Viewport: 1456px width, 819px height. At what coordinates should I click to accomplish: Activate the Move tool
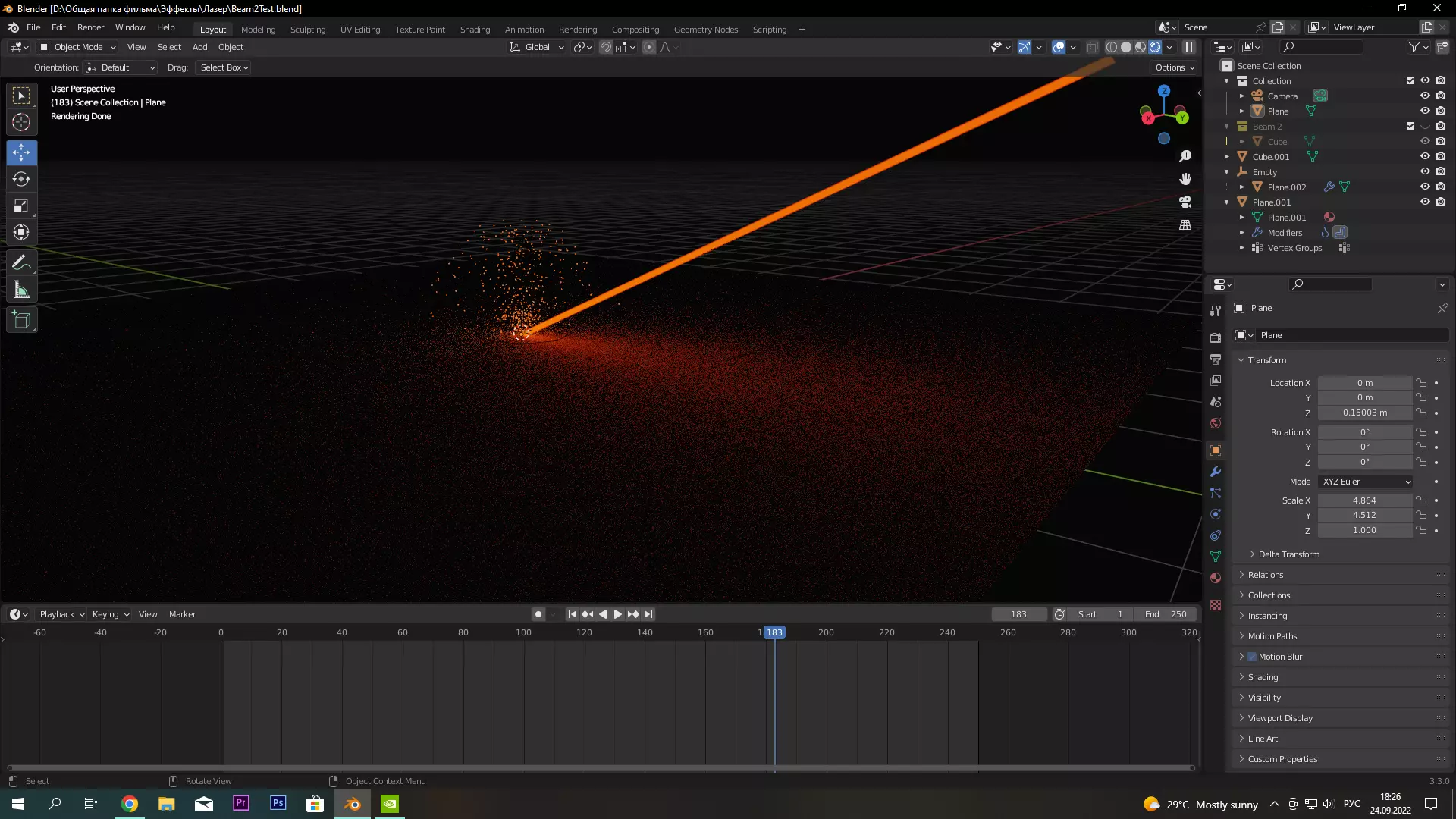[21, 152]
